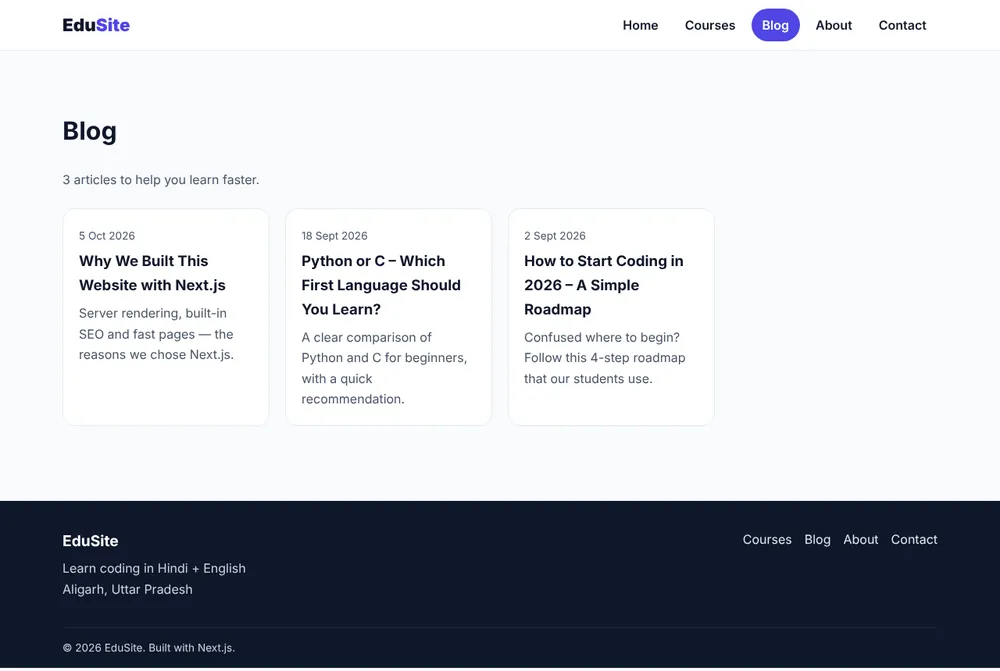This screenshot has width=1000, height=671.
Task: Click the Aligarh, Uttar Pradesh footer text
Action: [x=128, y=589]
